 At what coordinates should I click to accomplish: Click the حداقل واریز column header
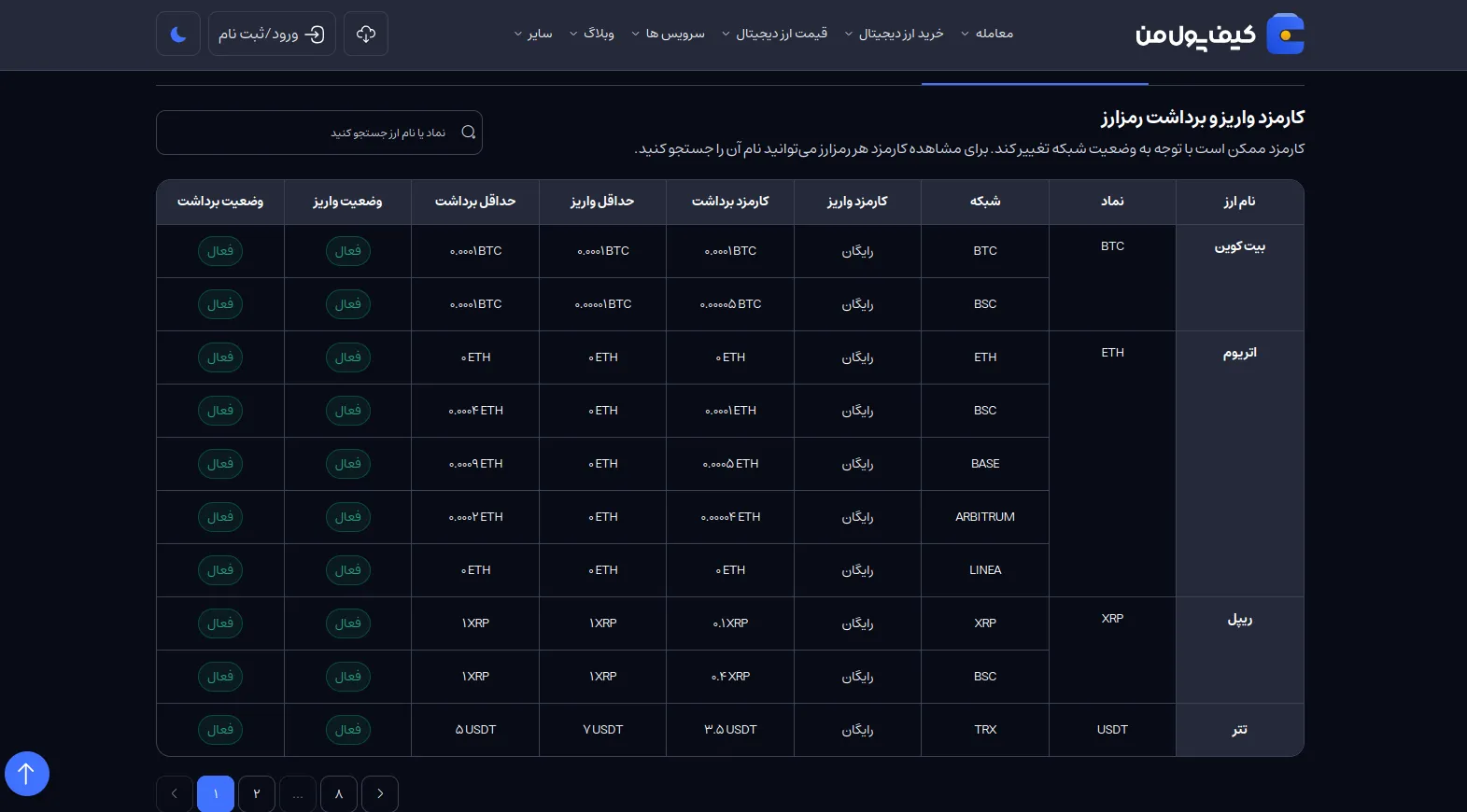(602, 202)
